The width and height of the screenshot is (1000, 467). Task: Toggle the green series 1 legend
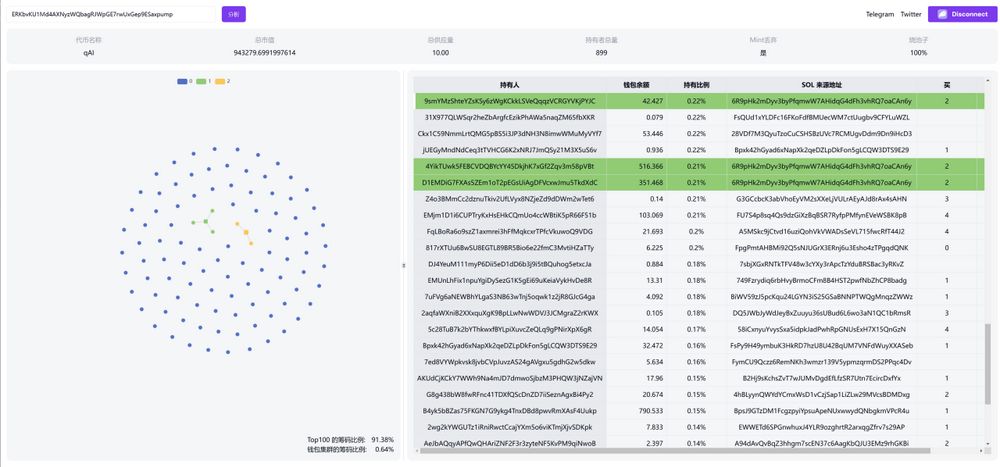pos(203,81)
